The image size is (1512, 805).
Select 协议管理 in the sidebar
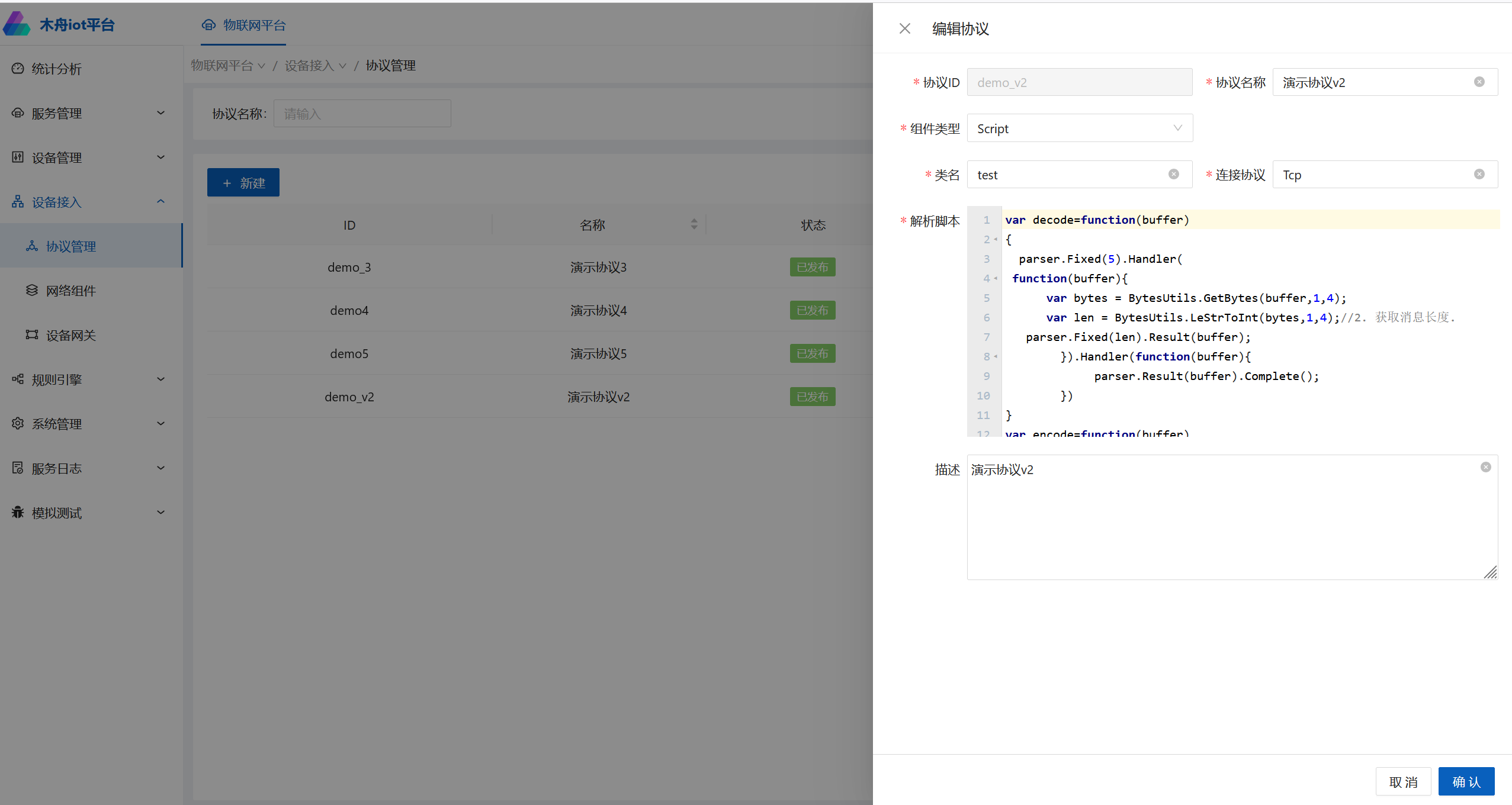[91, 246]
